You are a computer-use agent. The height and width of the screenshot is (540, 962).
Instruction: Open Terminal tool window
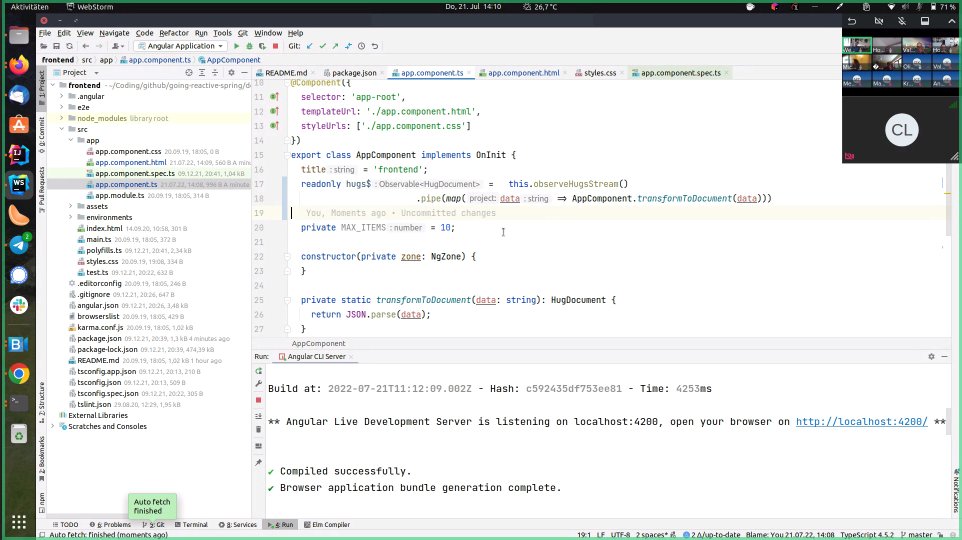[191, 525]
